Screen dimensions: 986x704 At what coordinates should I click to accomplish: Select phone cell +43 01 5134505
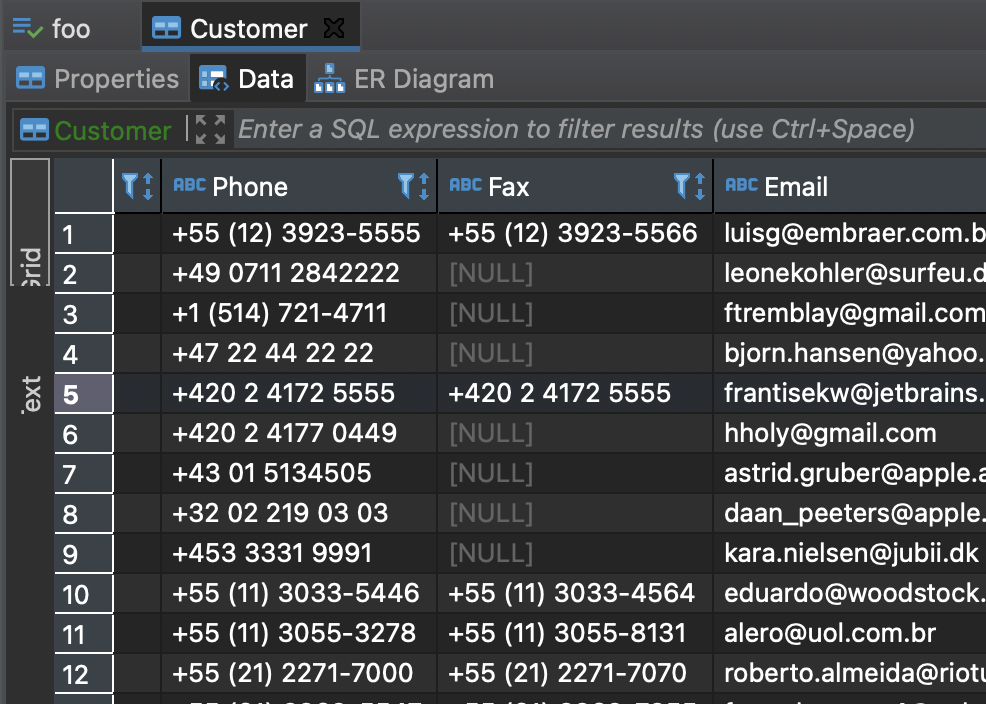299,474
